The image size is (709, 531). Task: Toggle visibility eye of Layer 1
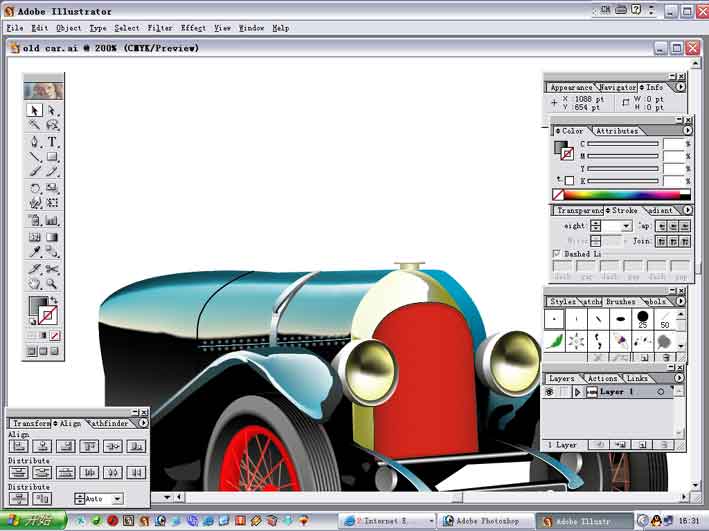550,392
